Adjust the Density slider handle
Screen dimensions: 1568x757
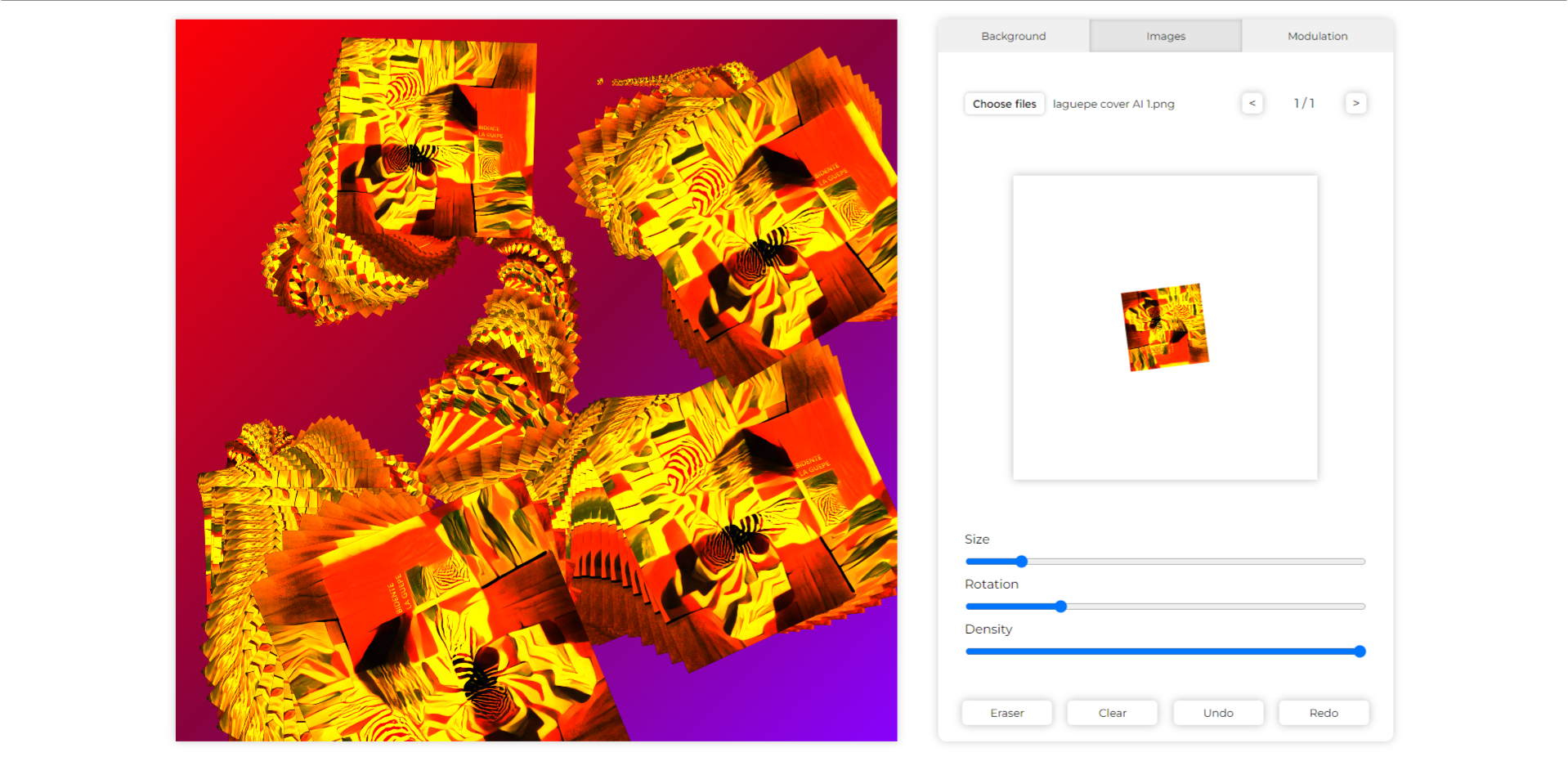pos(1360,651)
